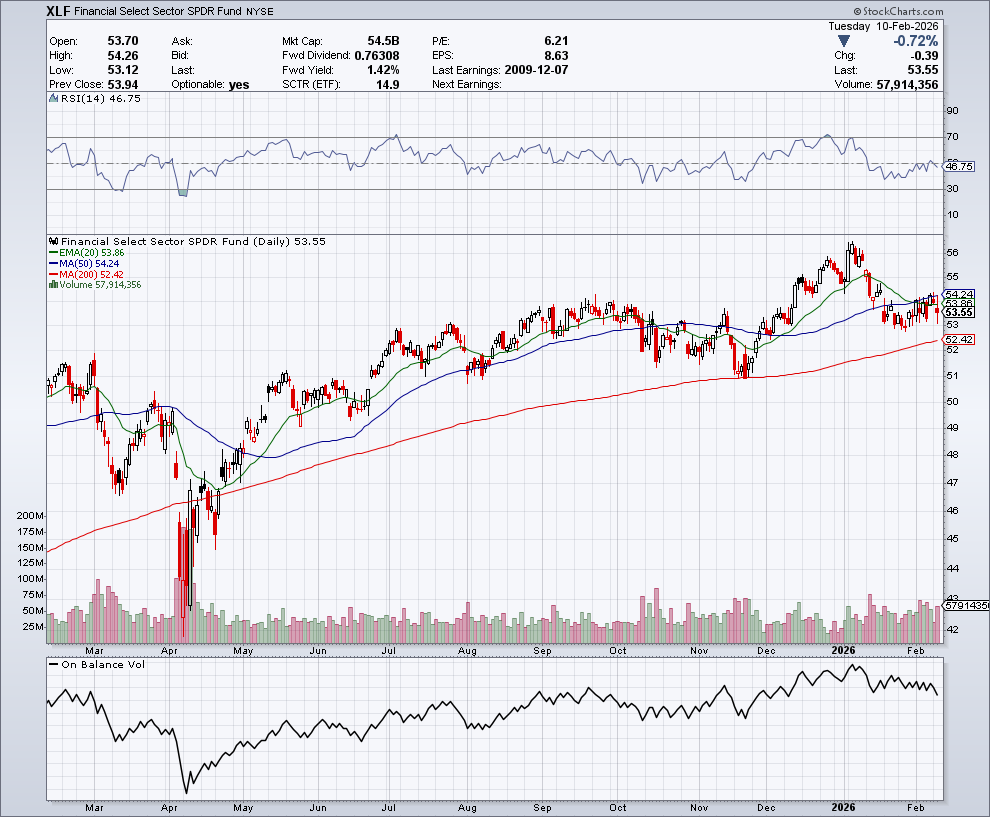Click Jul on the price chart date axis

pos(388,651)
